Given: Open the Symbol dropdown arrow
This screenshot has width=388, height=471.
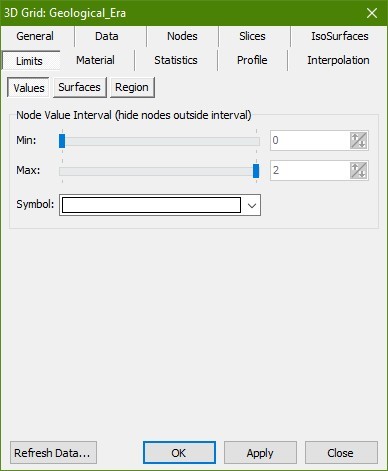Looking at the screenshot, I should pos(252,205).
